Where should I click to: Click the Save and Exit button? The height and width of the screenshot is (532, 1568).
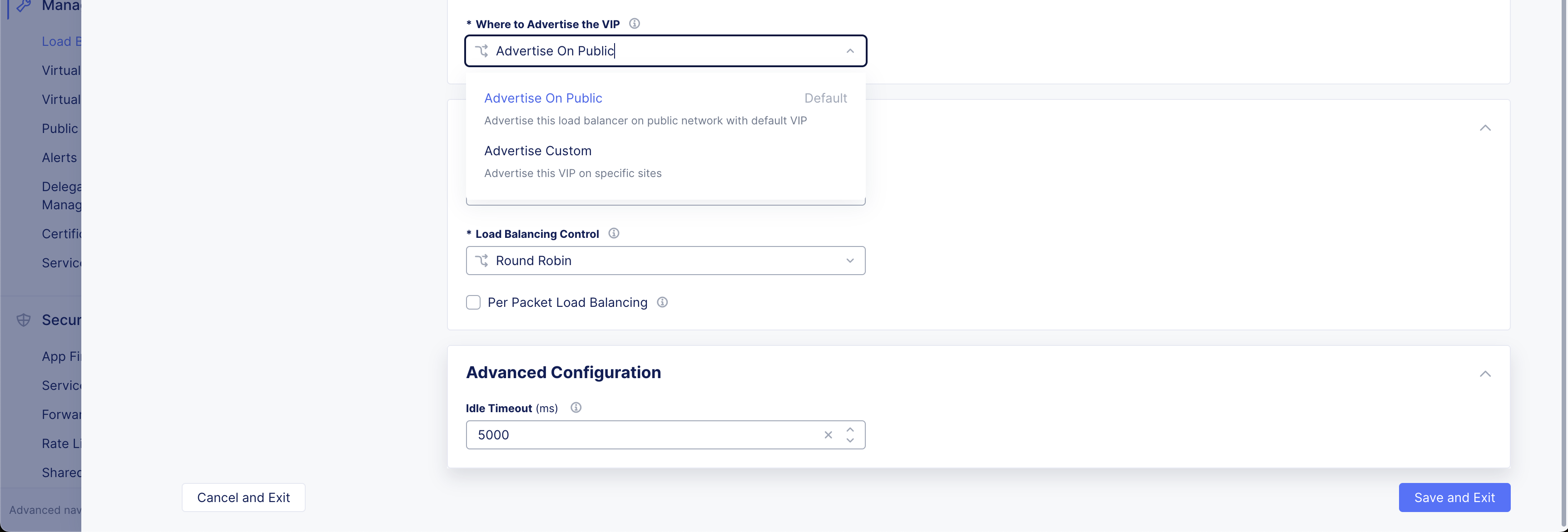coord(1454,498)
